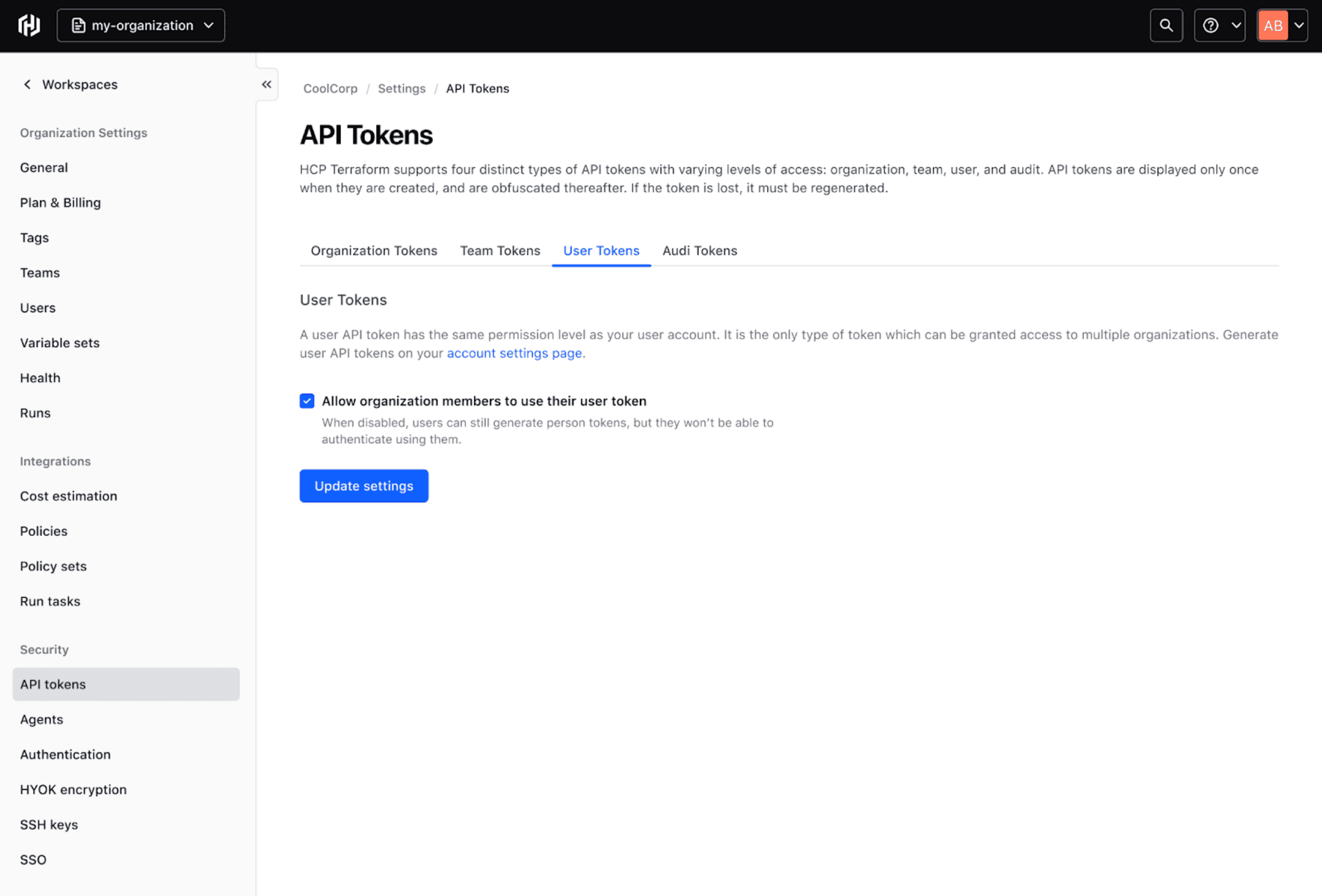Image resolution: width=1322 pixels, height=896 pixels.
Task: Open the search magnifier icon
Action: pyautogui.click(x=1166, y=26)
